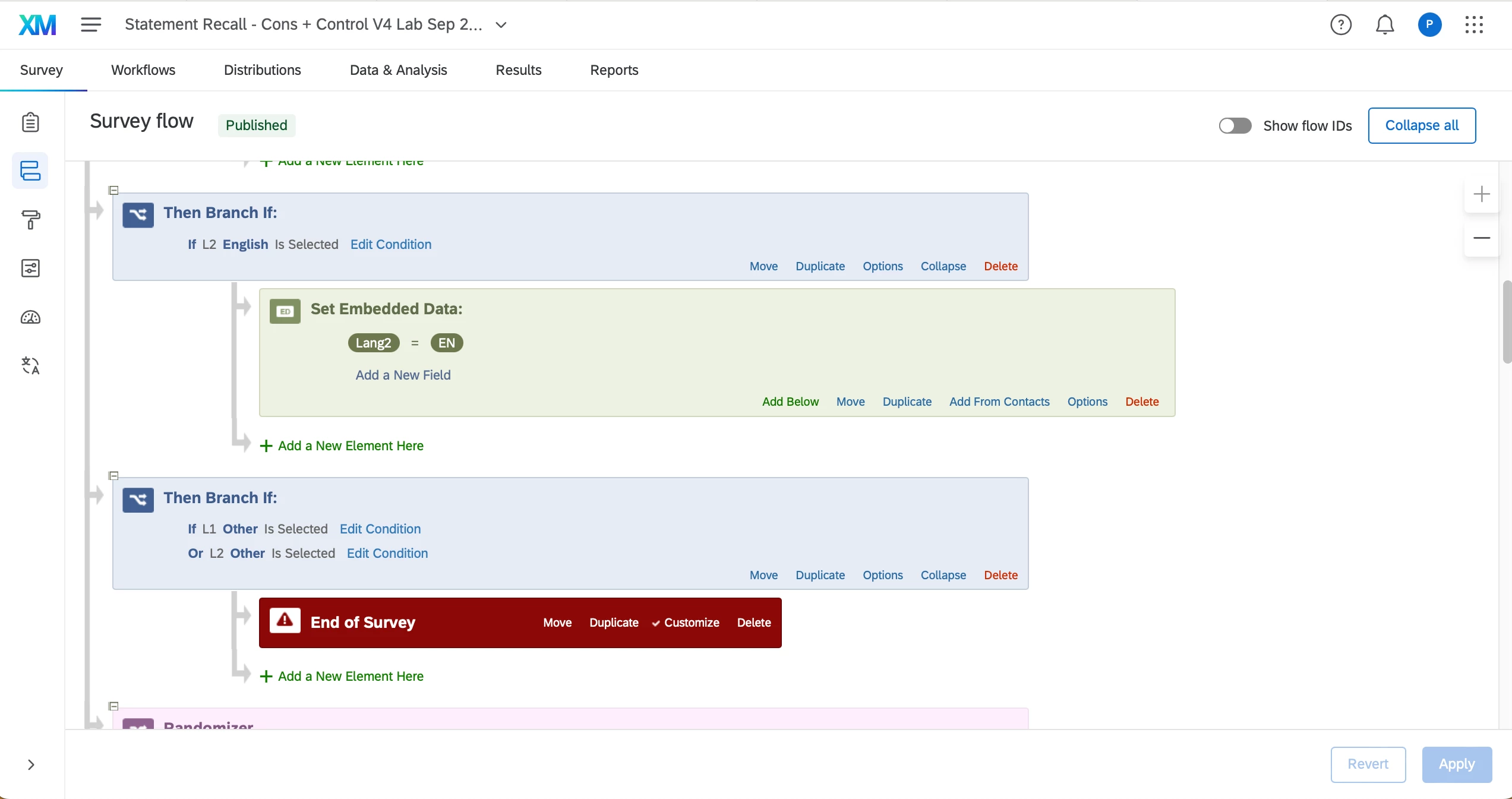Image resolution: width=1512 pixels, height=799 pixels.
Task: Open the app switcher grid icon
Action: [x=1473, y=25]
